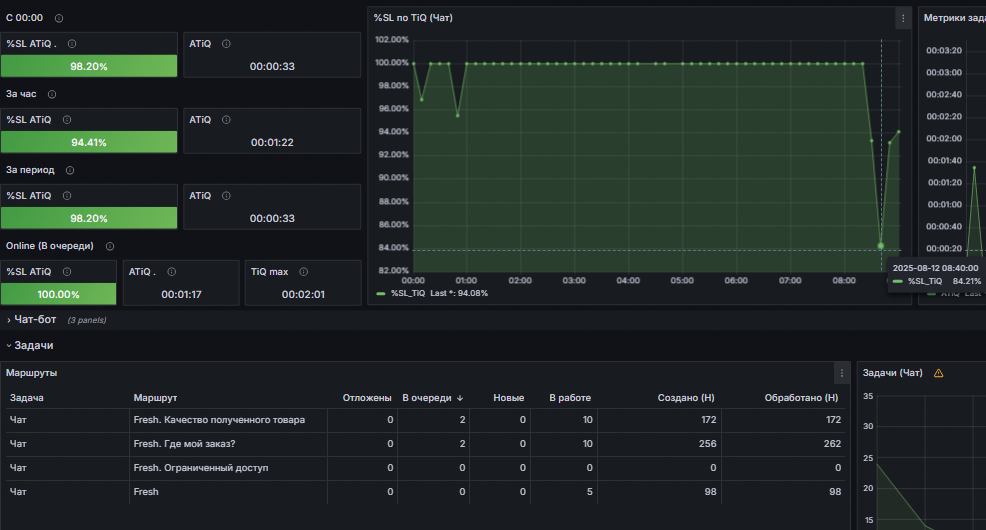Click info icon next to 'С 00:00'
This screenshot has width=986, height=530.
[59, 18]
